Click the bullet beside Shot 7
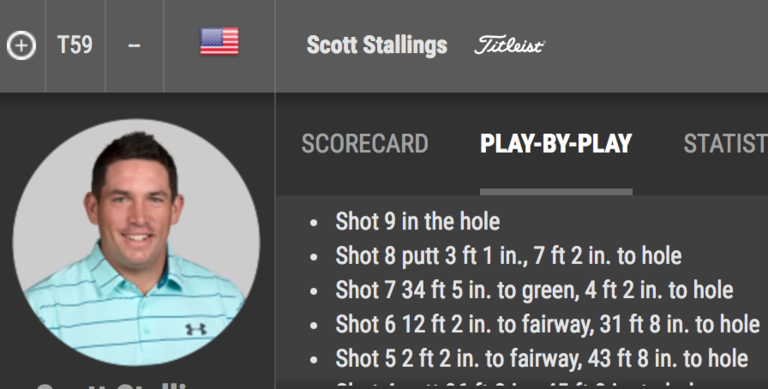Viewport: 768px width, 389px height. [x=314, y=292]
